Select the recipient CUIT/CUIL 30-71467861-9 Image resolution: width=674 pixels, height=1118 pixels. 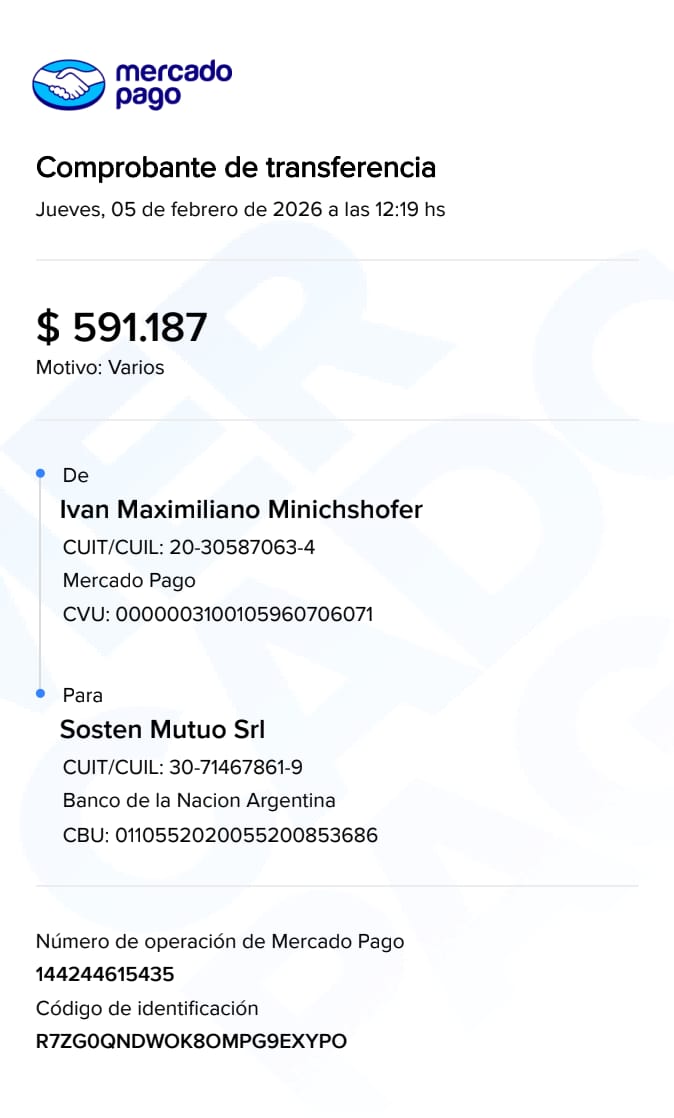(x=183, y=767)
